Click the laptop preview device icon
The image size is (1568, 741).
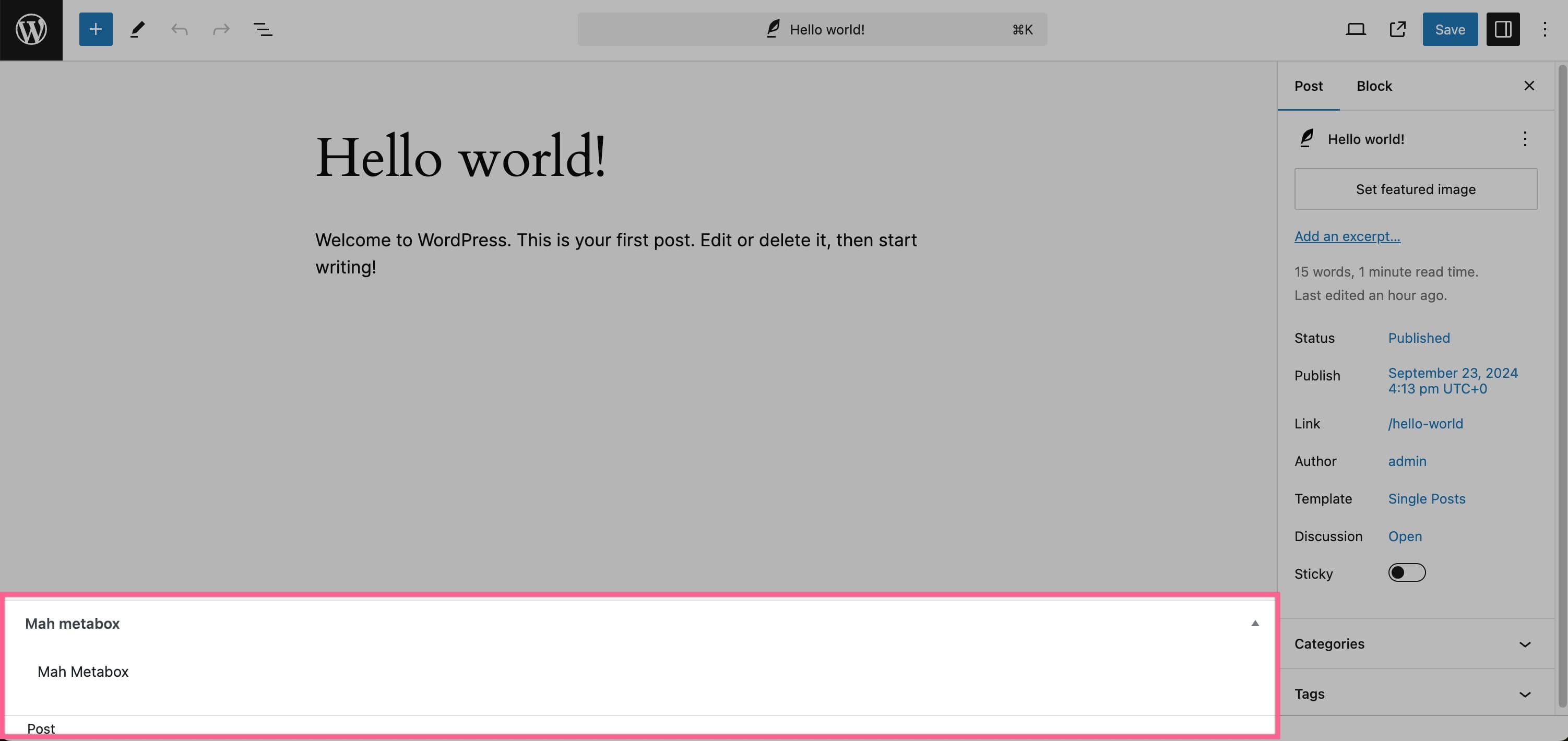1355,29
